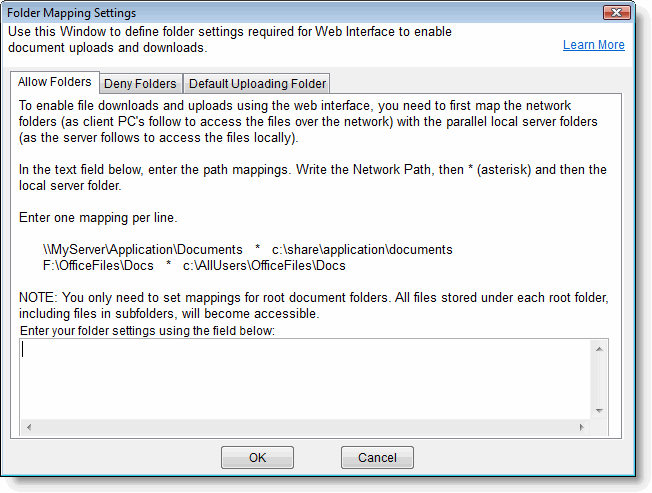This screenshot has width=652, height=493.
Task: Click the text field's scroll down arrow
Action: [599, 410]
